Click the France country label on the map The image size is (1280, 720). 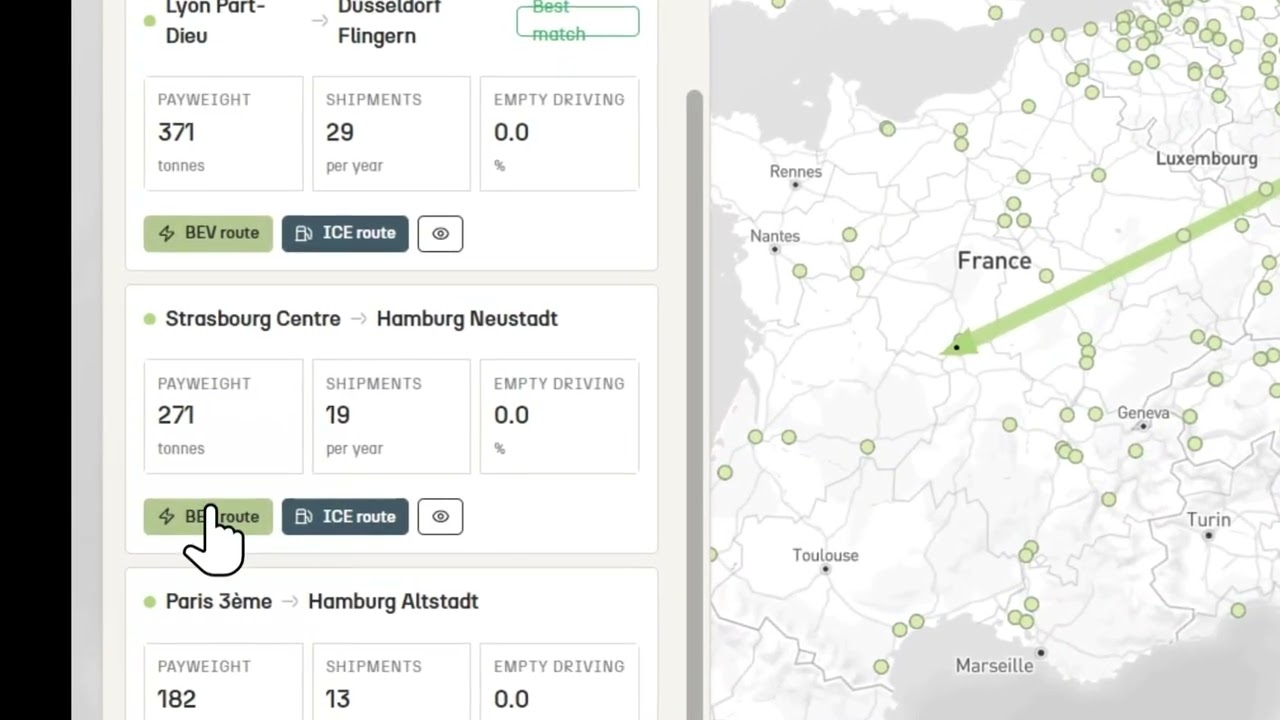click(994, 261)
